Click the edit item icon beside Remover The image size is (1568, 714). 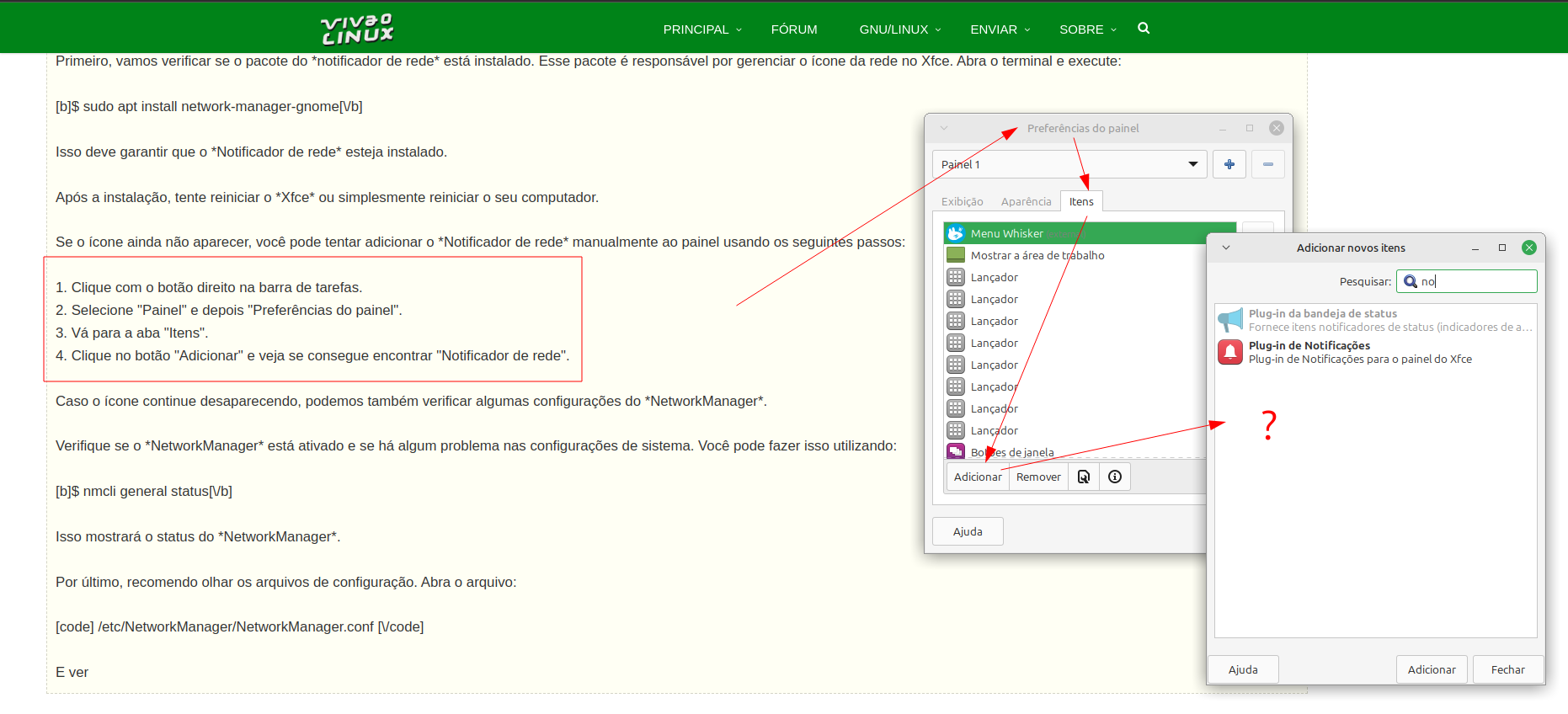pyautogui.click(x=1084, y=477)
